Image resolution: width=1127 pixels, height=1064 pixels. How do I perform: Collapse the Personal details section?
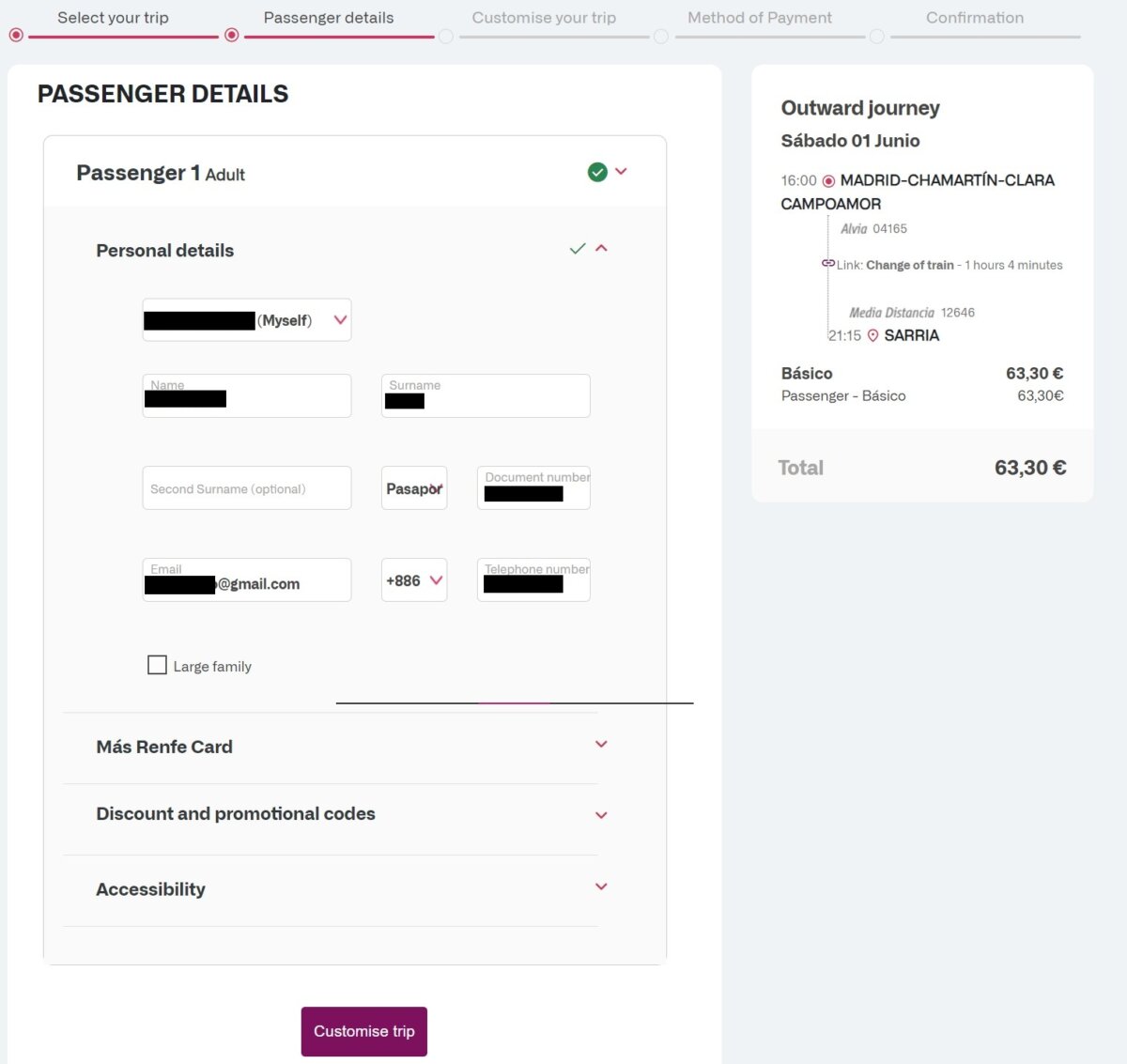(602, 249)
